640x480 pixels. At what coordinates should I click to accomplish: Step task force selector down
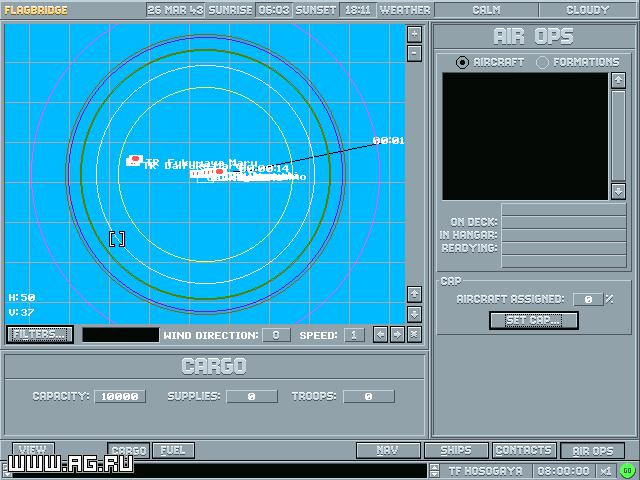[x=434, y=474]
